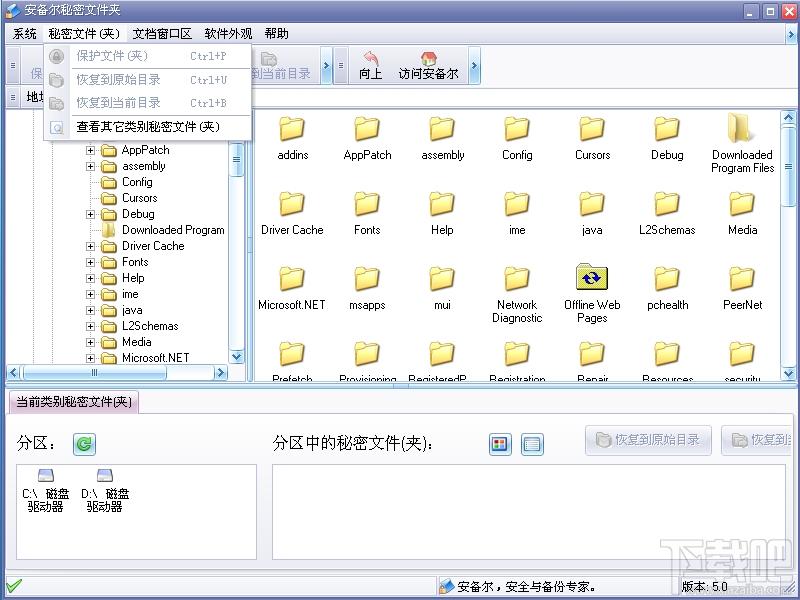The image size is (800, 600).
Task: Choose 保护文件(夹) menu entry
Action: pyautogui.click(x=148, y=56)
